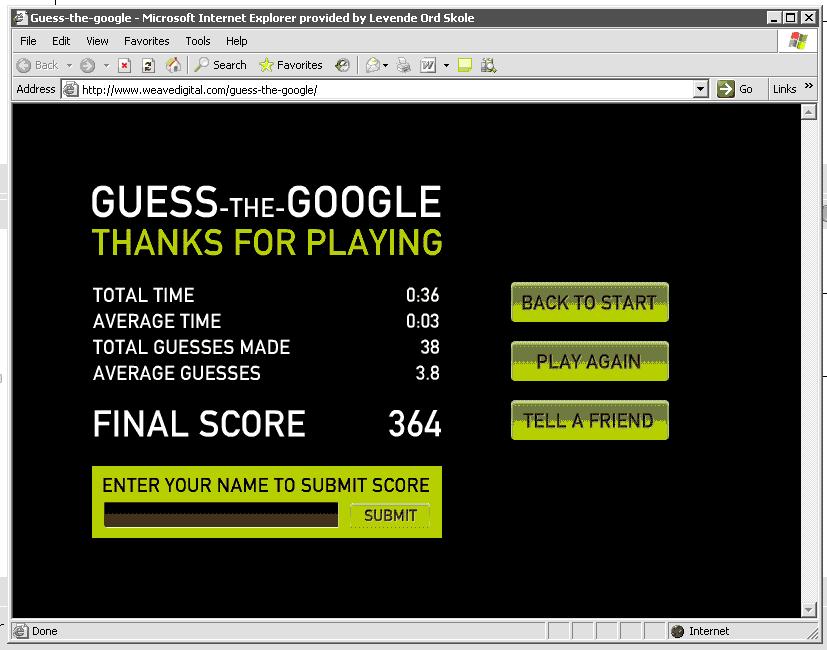Expand the Forward button history dropdown

click(106, 65)
